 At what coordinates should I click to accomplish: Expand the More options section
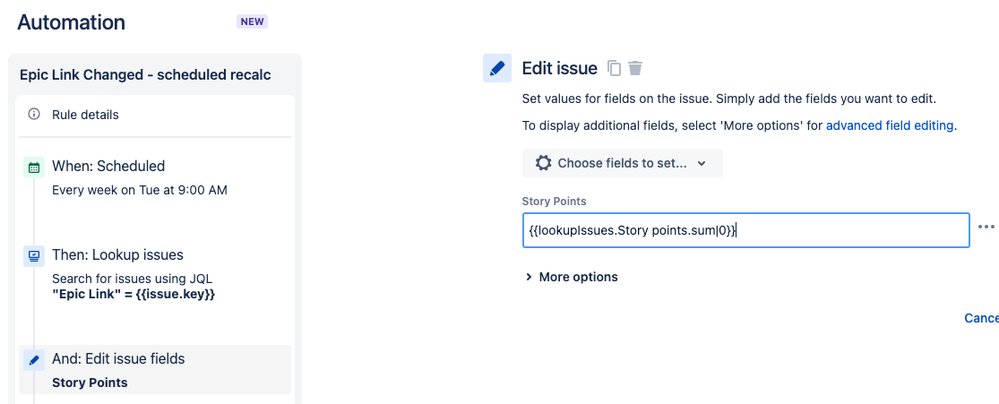pos(571,277)
